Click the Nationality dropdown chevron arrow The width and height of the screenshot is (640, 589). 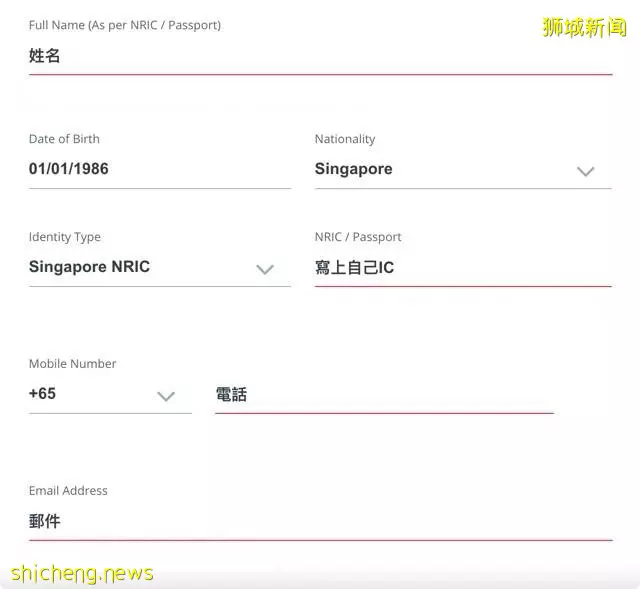(585, 171)
